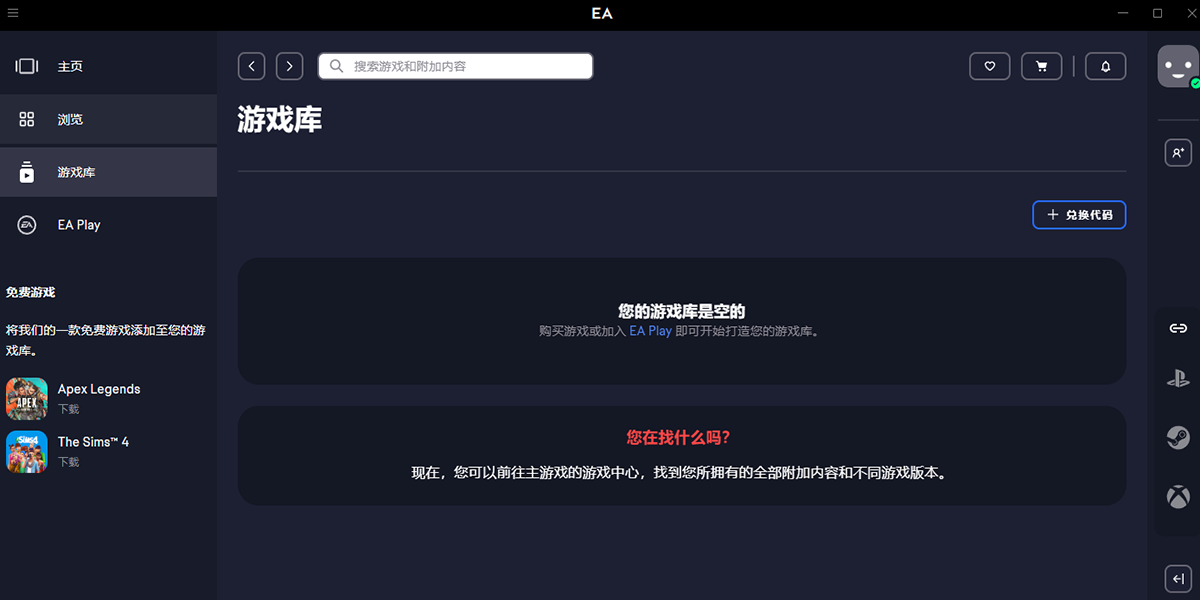Click the 您的游戏库是空的 message
The height and width of the screenshot is (600, 1200).
point(682,312)
